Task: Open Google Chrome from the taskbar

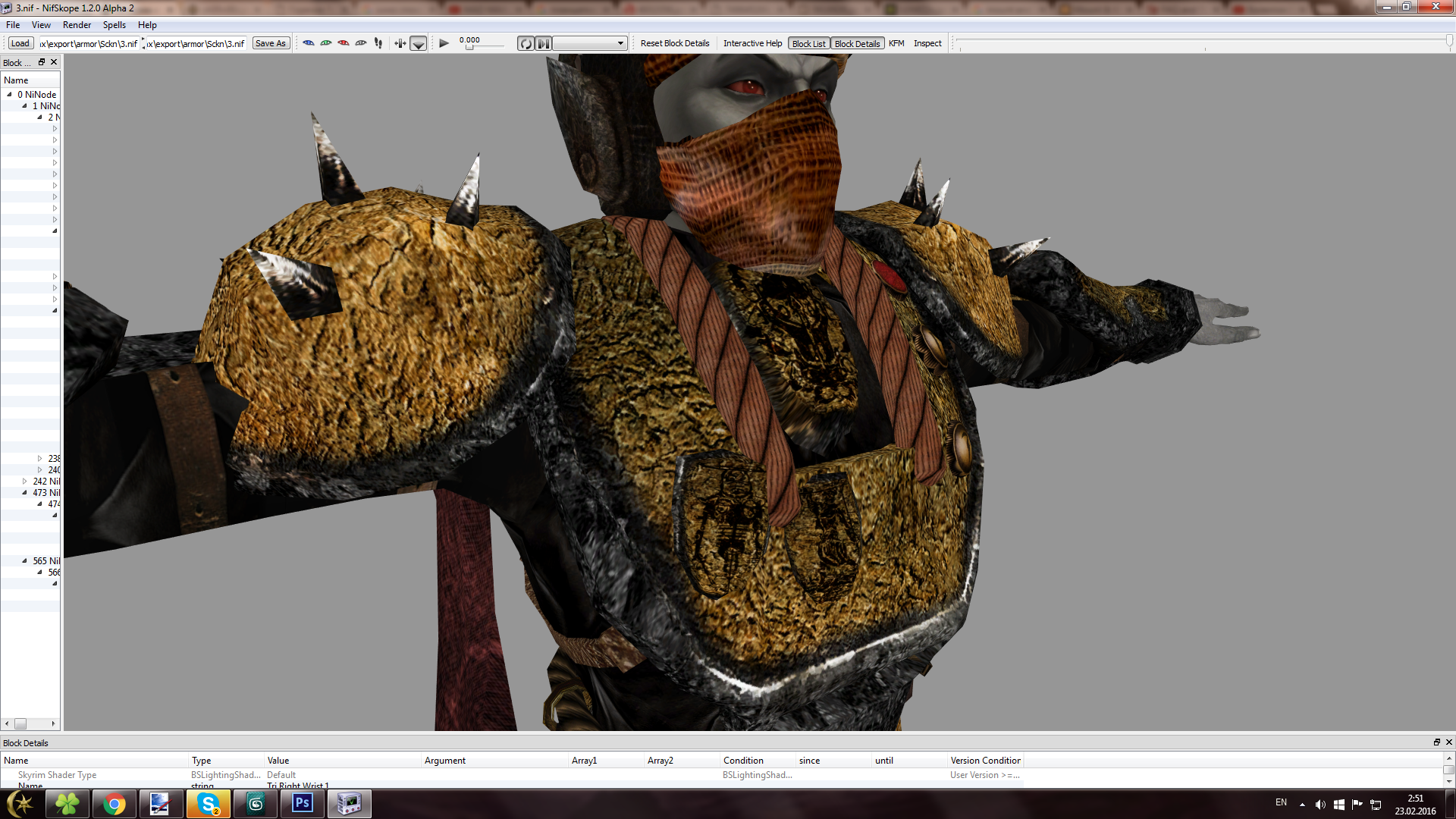Action: pos(115,804)
